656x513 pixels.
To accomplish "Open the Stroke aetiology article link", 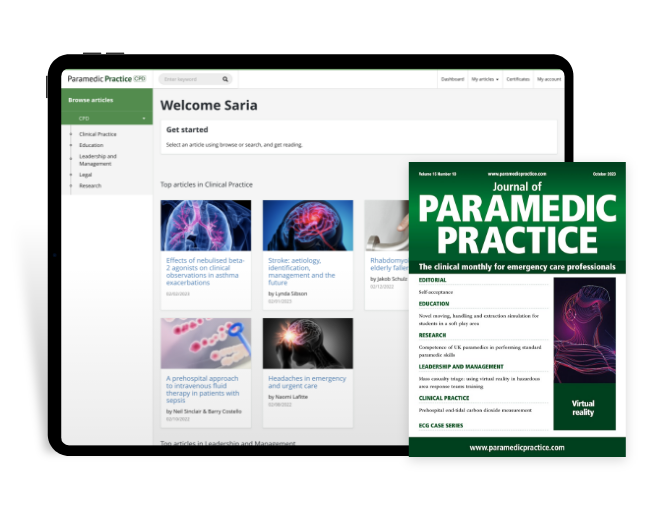I will 301,272.
